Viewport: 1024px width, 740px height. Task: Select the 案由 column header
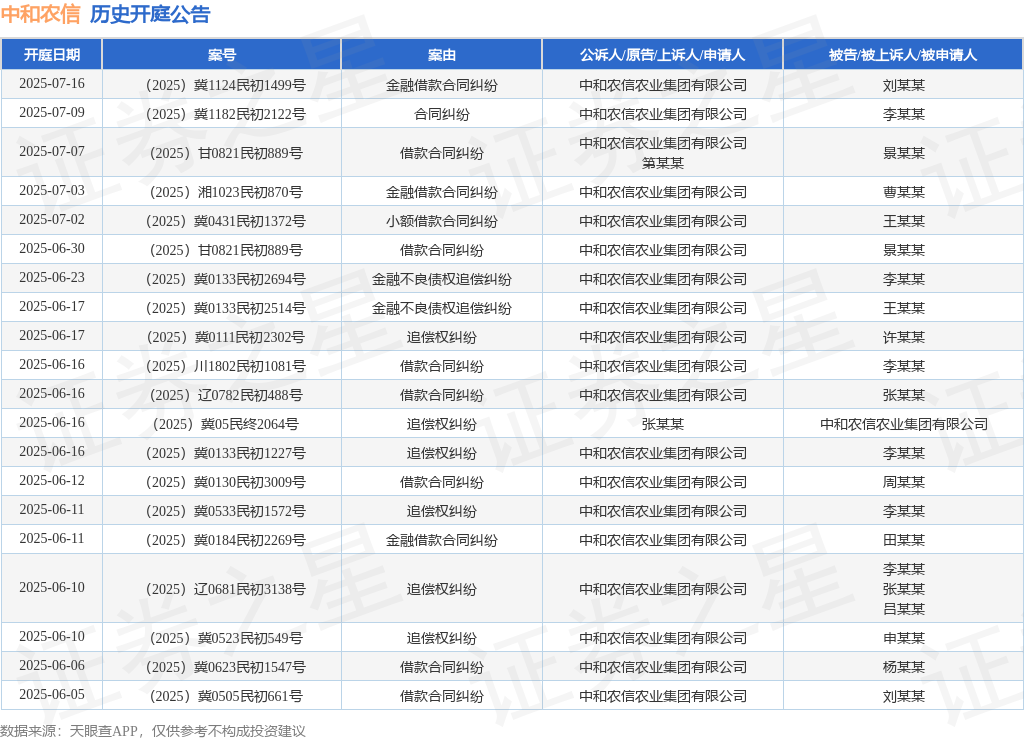tap(441, 55)
